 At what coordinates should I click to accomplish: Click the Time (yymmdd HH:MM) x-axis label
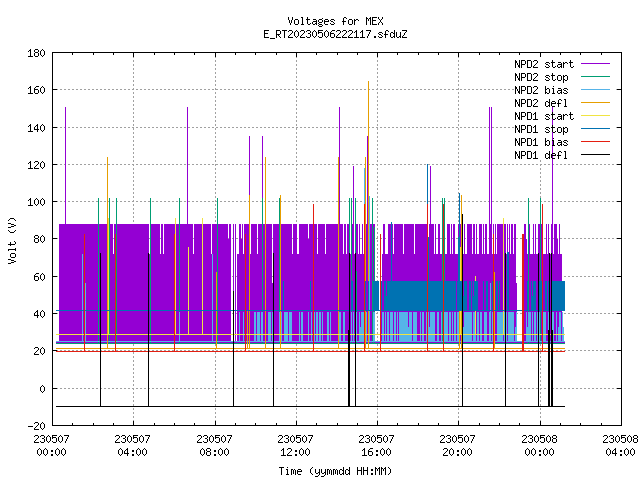(x=336, y=471)
